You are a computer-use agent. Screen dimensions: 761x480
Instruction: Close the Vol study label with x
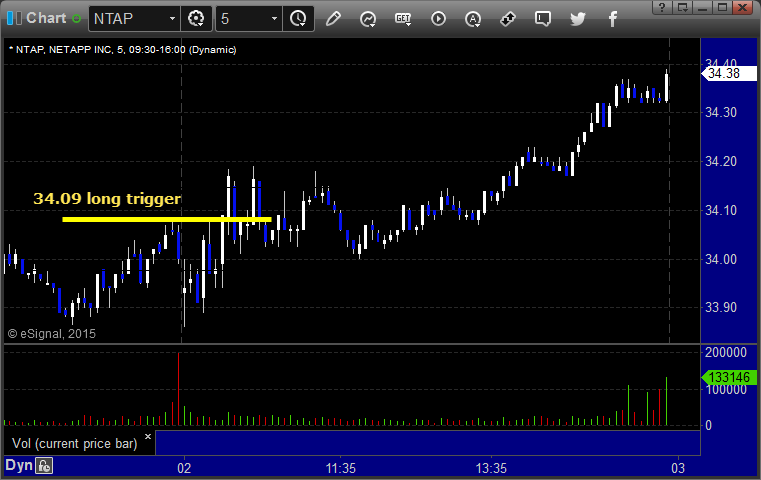pos(148,436)
